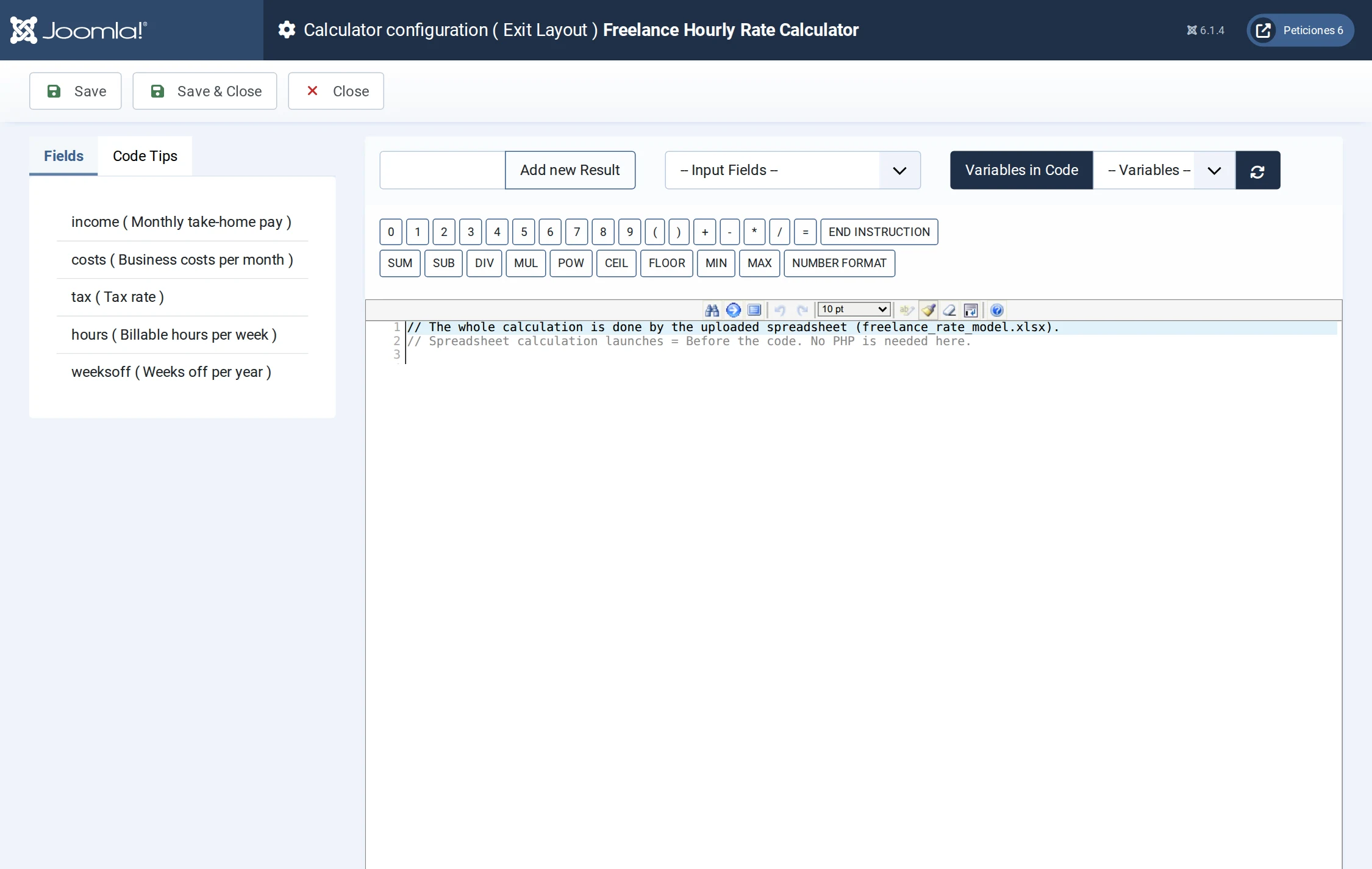The width and height of the screenshot is (1372, 869).
Task: Select the costs field entry
Action: click(x=182, y=260)
